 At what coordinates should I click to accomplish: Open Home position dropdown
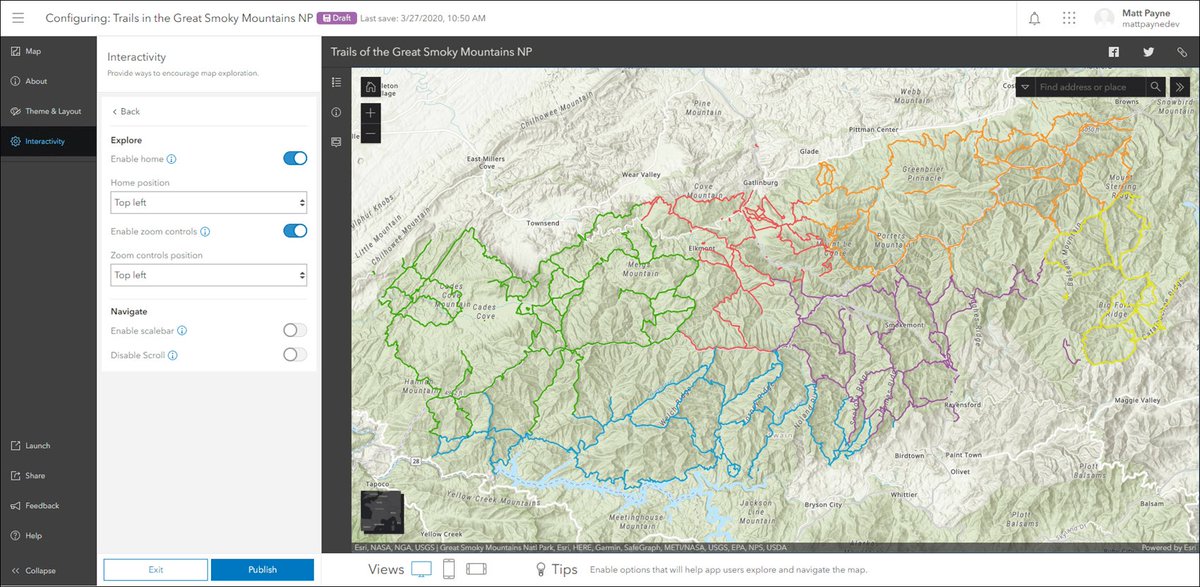(208, 202)
